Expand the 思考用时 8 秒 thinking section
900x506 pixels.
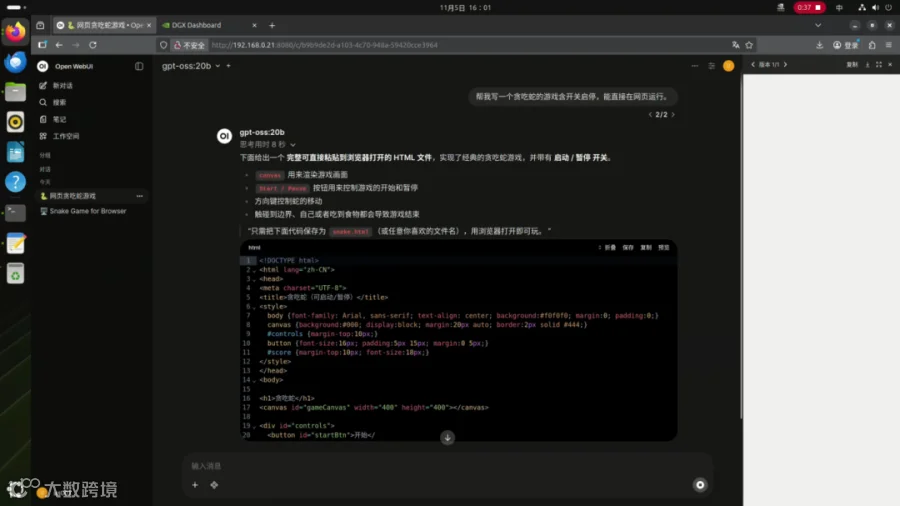pos(267,145)
